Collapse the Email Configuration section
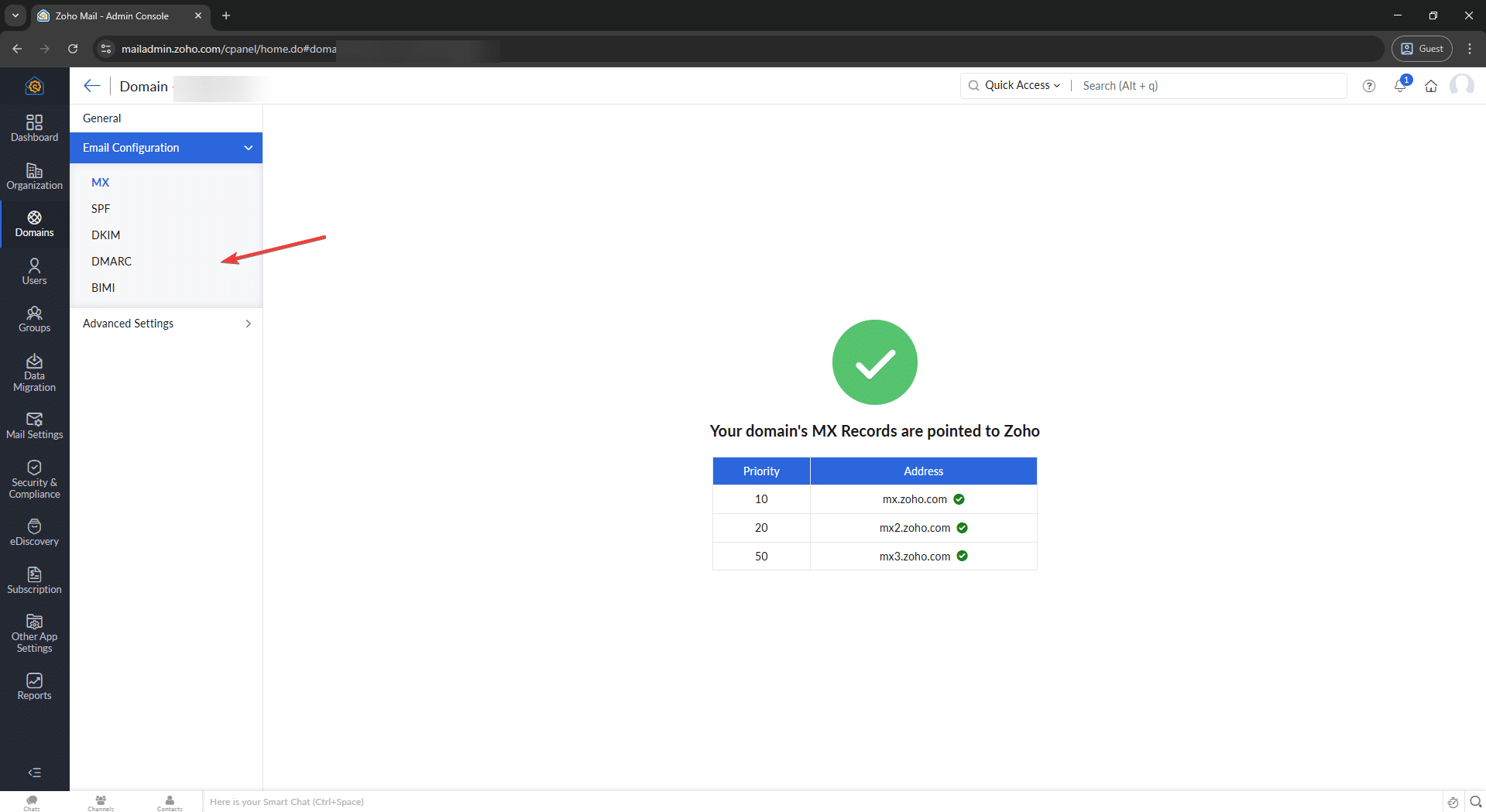 248,148
